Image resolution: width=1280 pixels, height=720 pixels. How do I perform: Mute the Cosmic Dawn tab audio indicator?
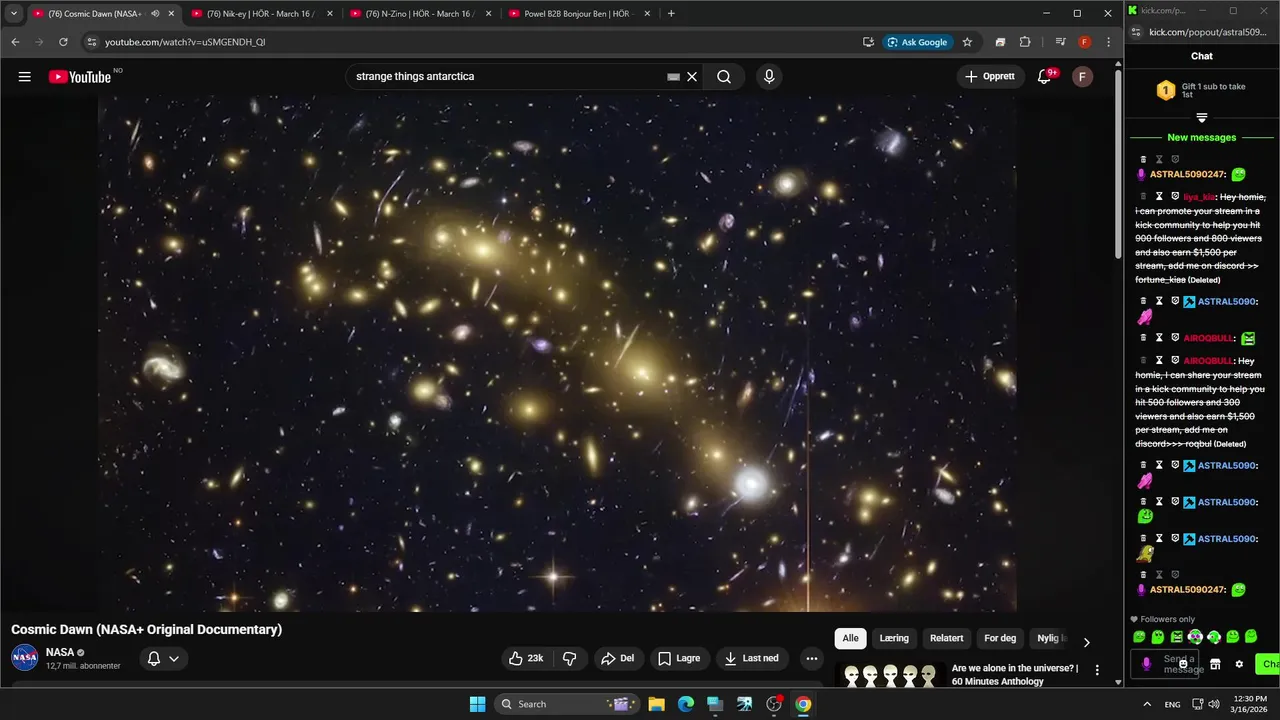[154, 14]
